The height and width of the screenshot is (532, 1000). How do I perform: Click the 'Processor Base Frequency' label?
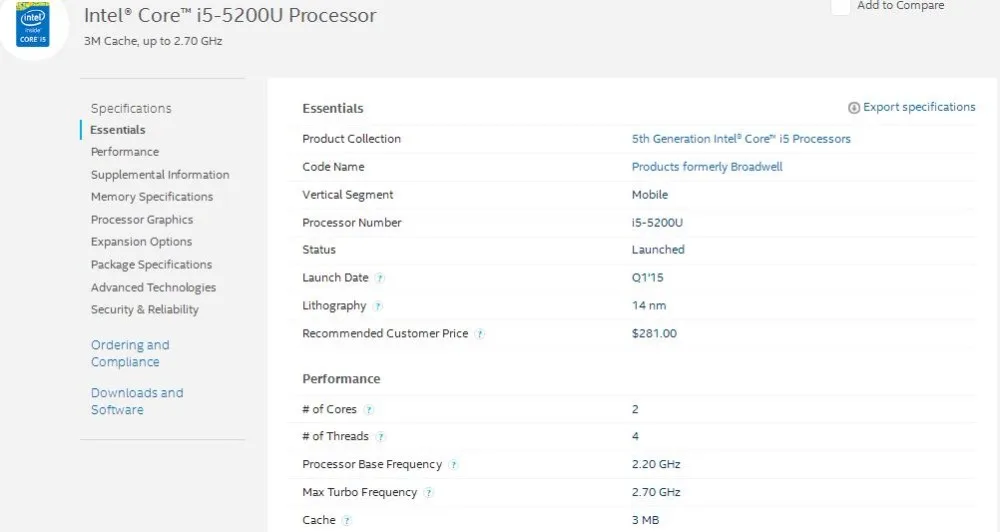[372, 464]
